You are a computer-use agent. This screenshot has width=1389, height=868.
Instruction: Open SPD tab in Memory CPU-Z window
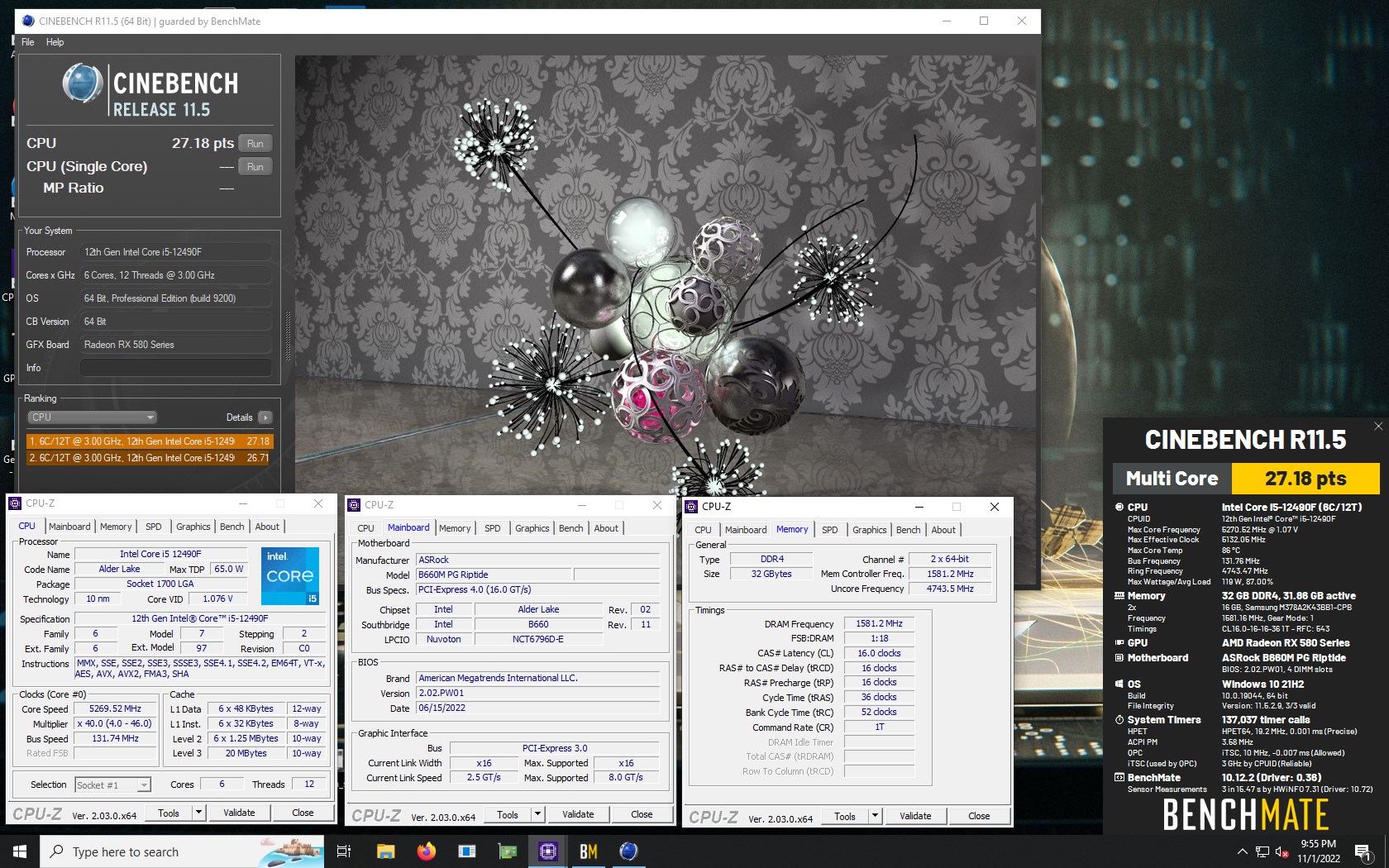point(830,530)
